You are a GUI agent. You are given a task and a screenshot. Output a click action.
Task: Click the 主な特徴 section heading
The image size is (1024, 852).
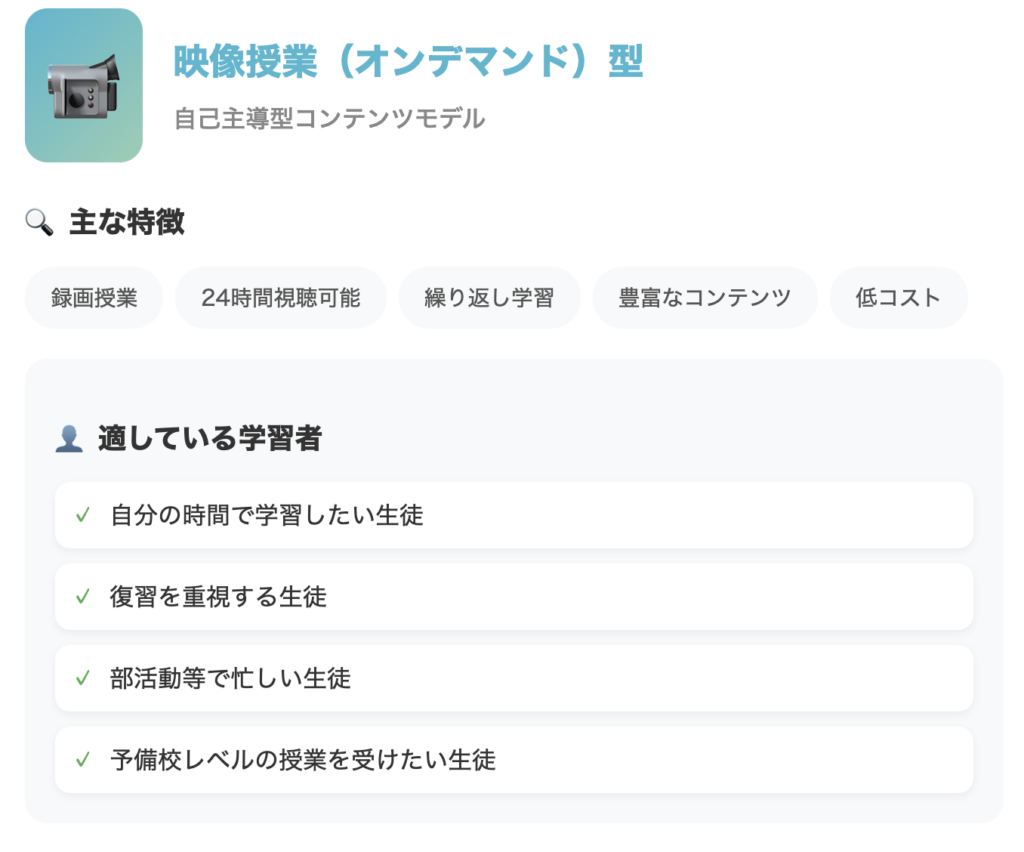127,222
